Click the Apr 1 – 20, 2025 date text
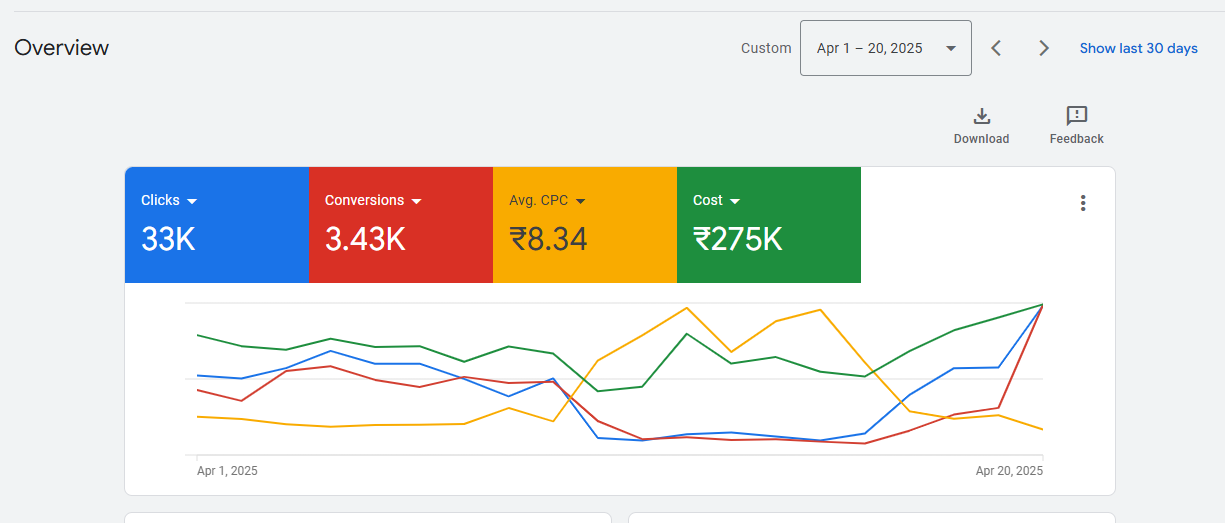This screenshot has height=523, width=1225. (869, 48)
